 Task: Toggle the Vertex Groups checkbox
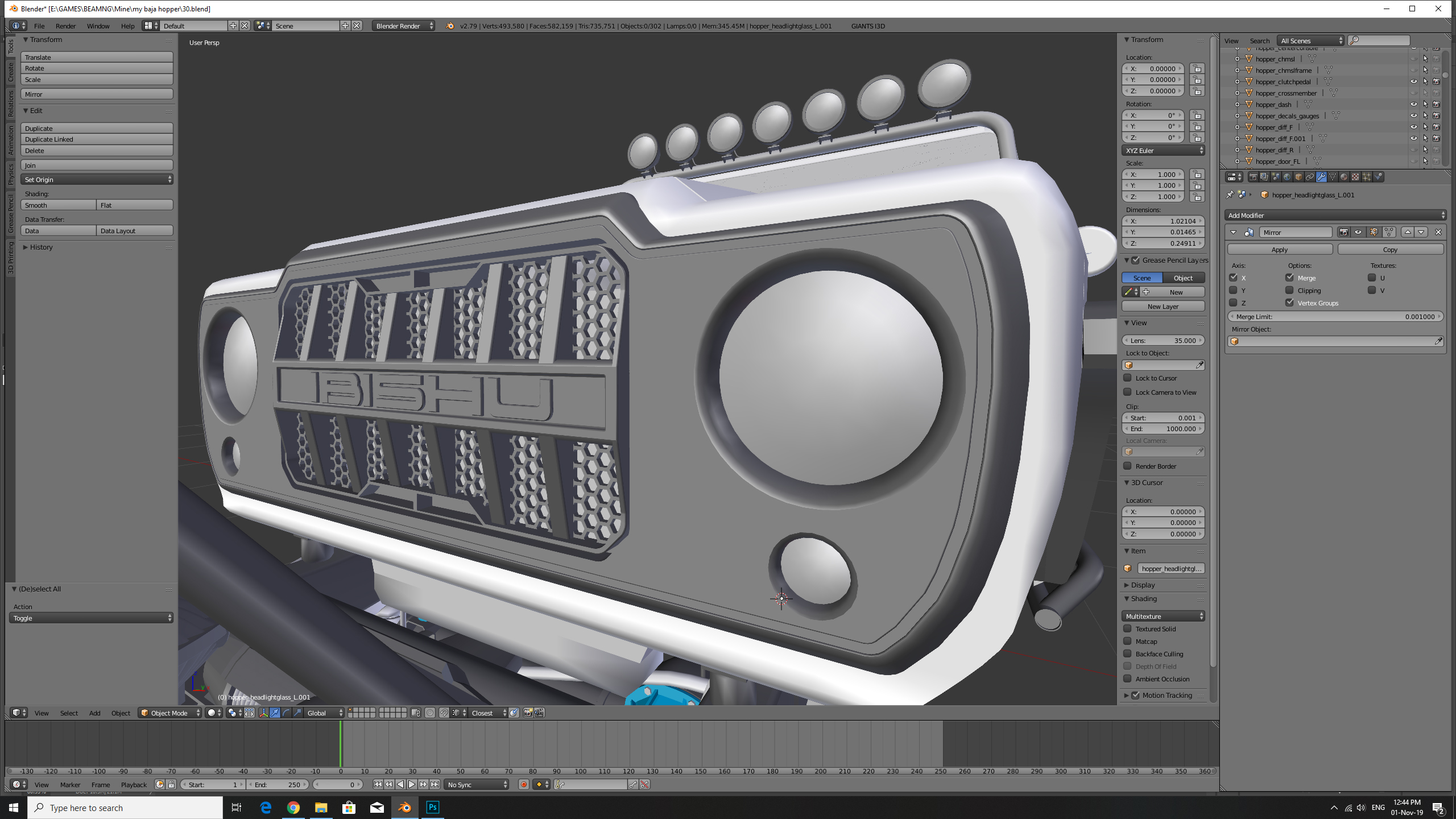coord(1289,303)
